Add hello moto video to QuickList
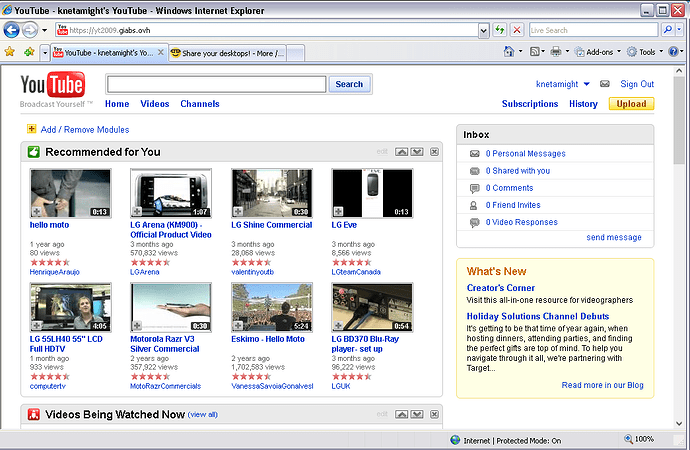The width and height of the screenshot is (690, 450). pyautogui.click(x=37, y=212)
